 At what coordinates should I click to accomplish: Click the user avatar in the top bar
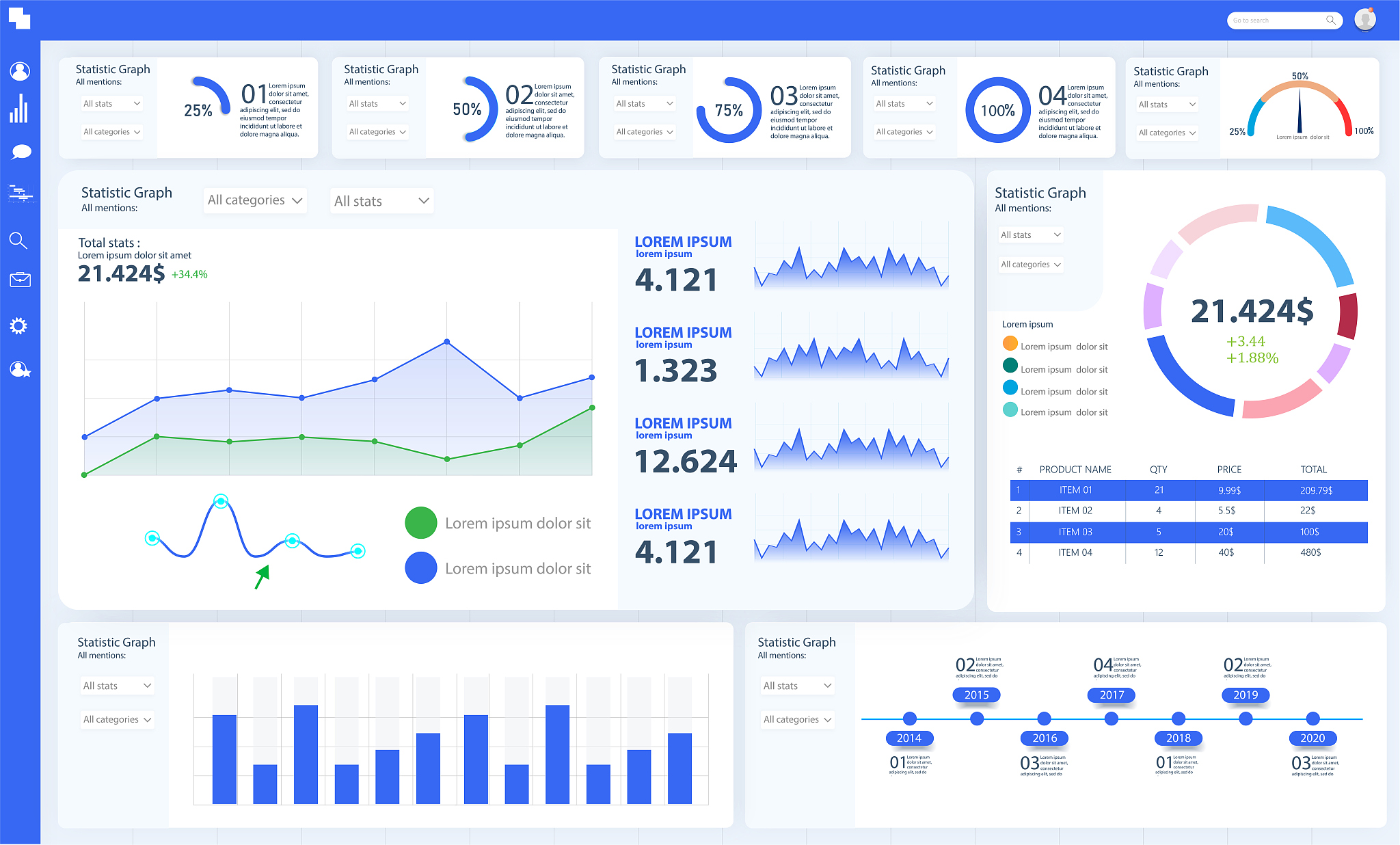(x=1365, y=19)
